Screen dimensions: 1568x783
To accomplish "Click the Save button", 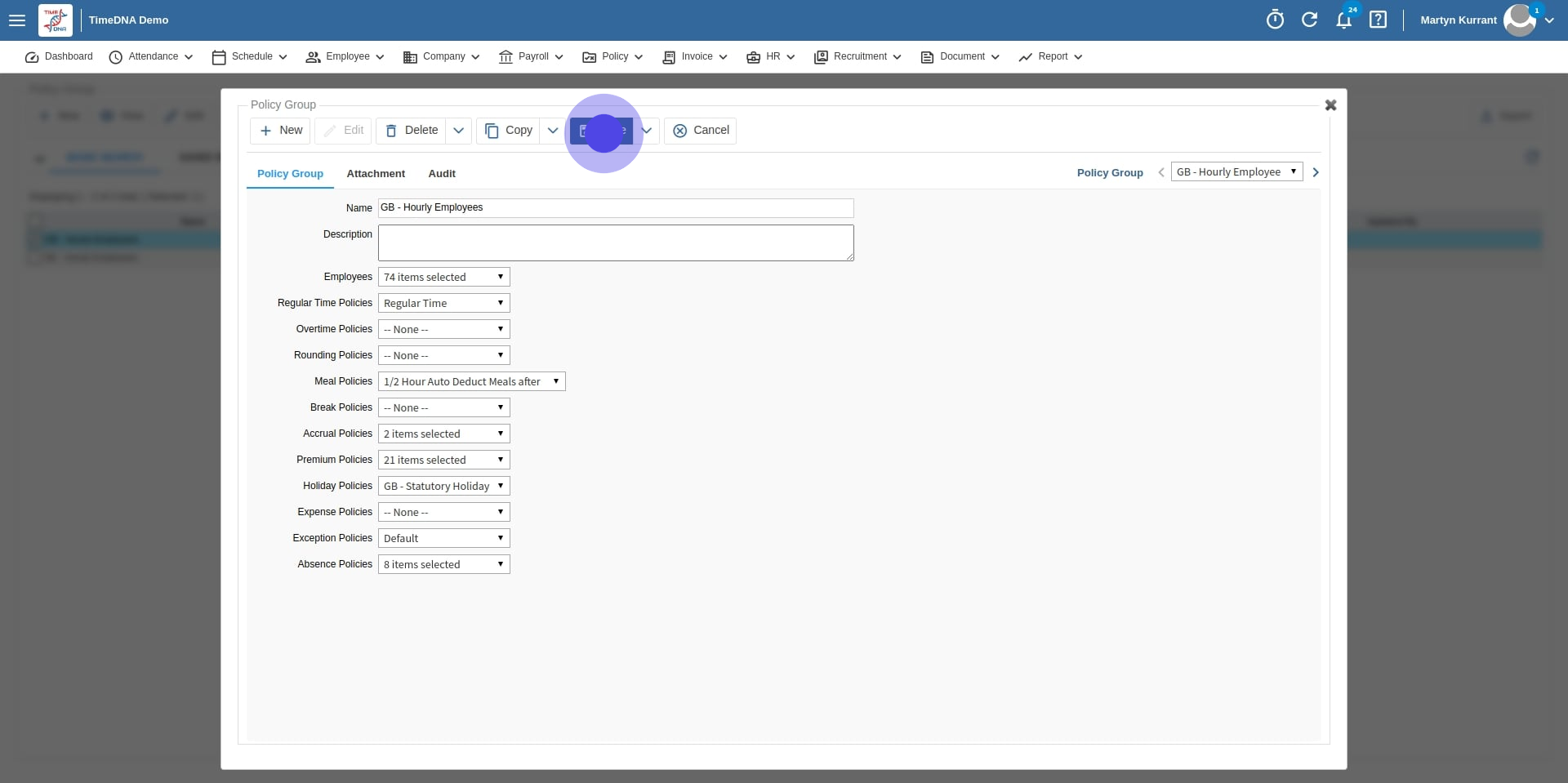I will point(602,131).
